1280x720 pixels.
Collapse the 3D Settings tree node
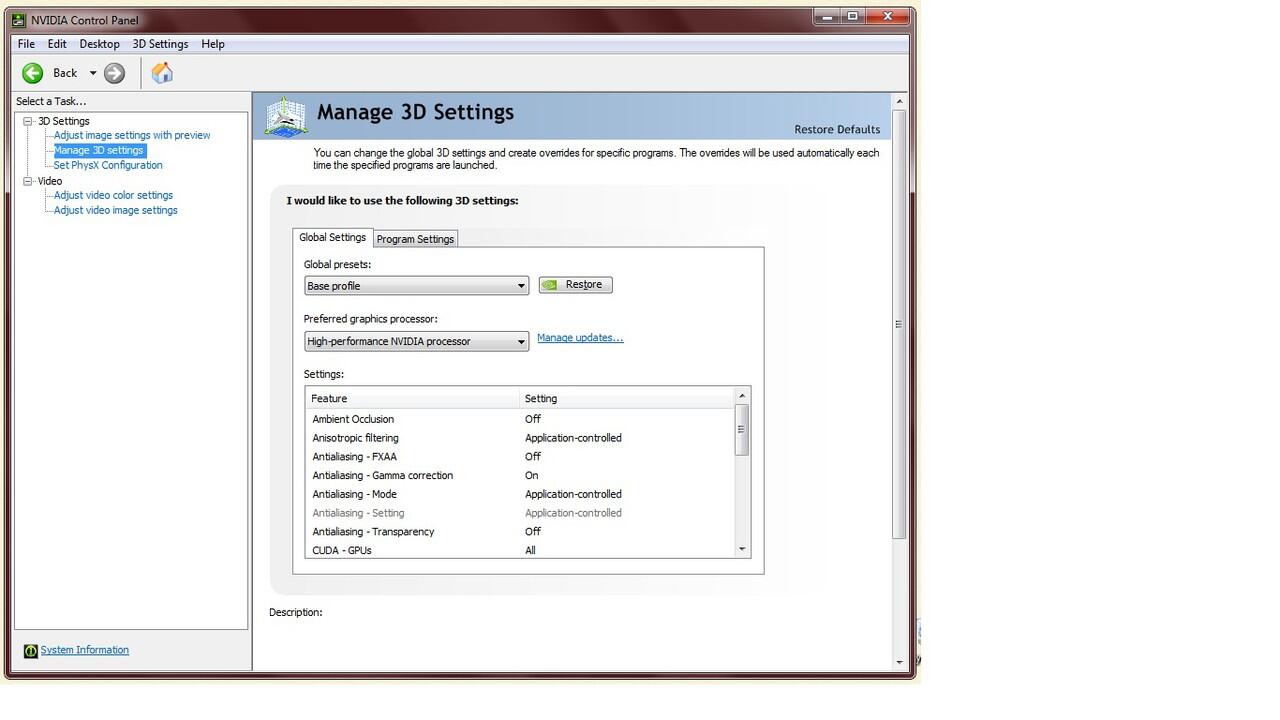(x=28, y=121)
